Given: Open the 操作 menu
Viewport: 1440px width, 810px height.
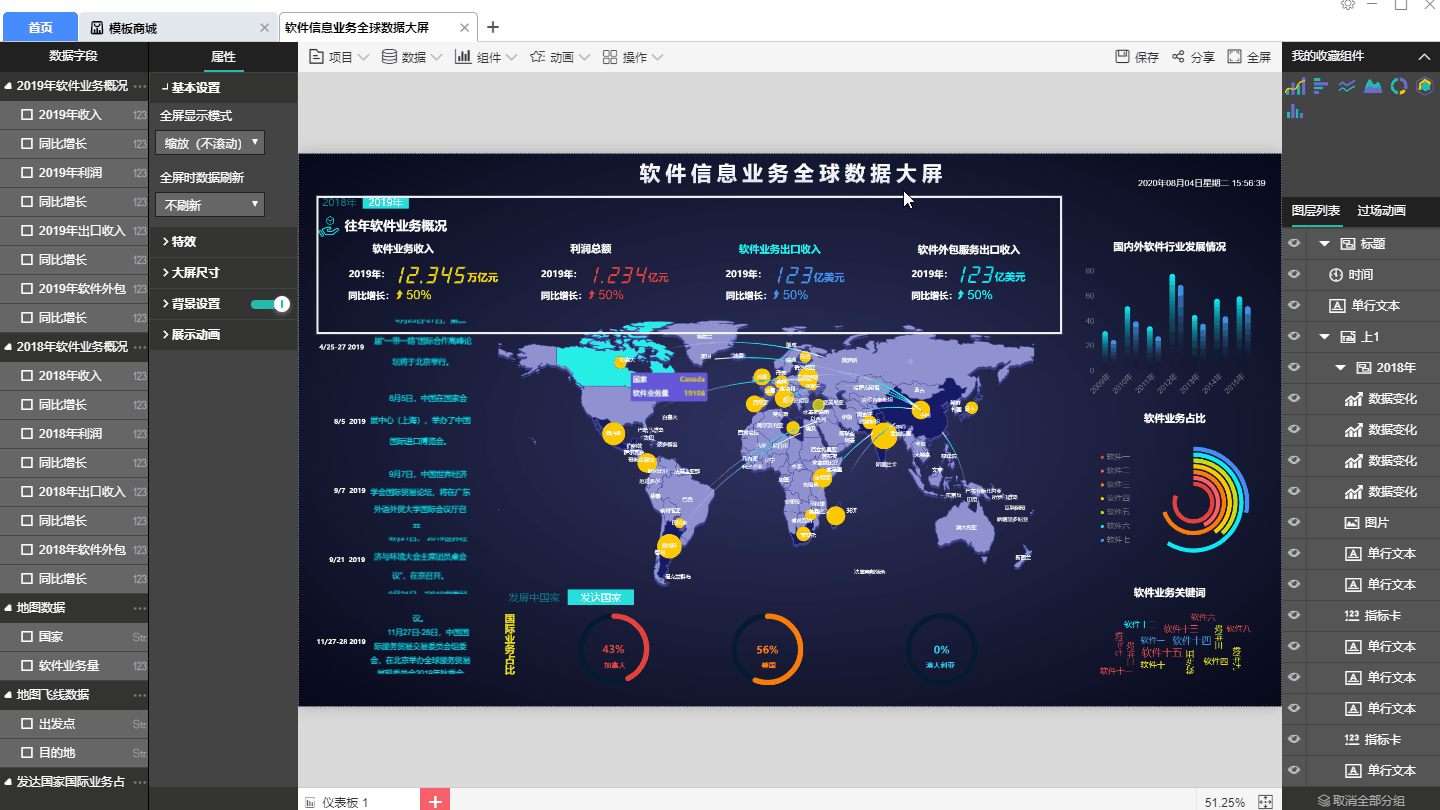Looking at the screenshot, I should click(633, 57).
